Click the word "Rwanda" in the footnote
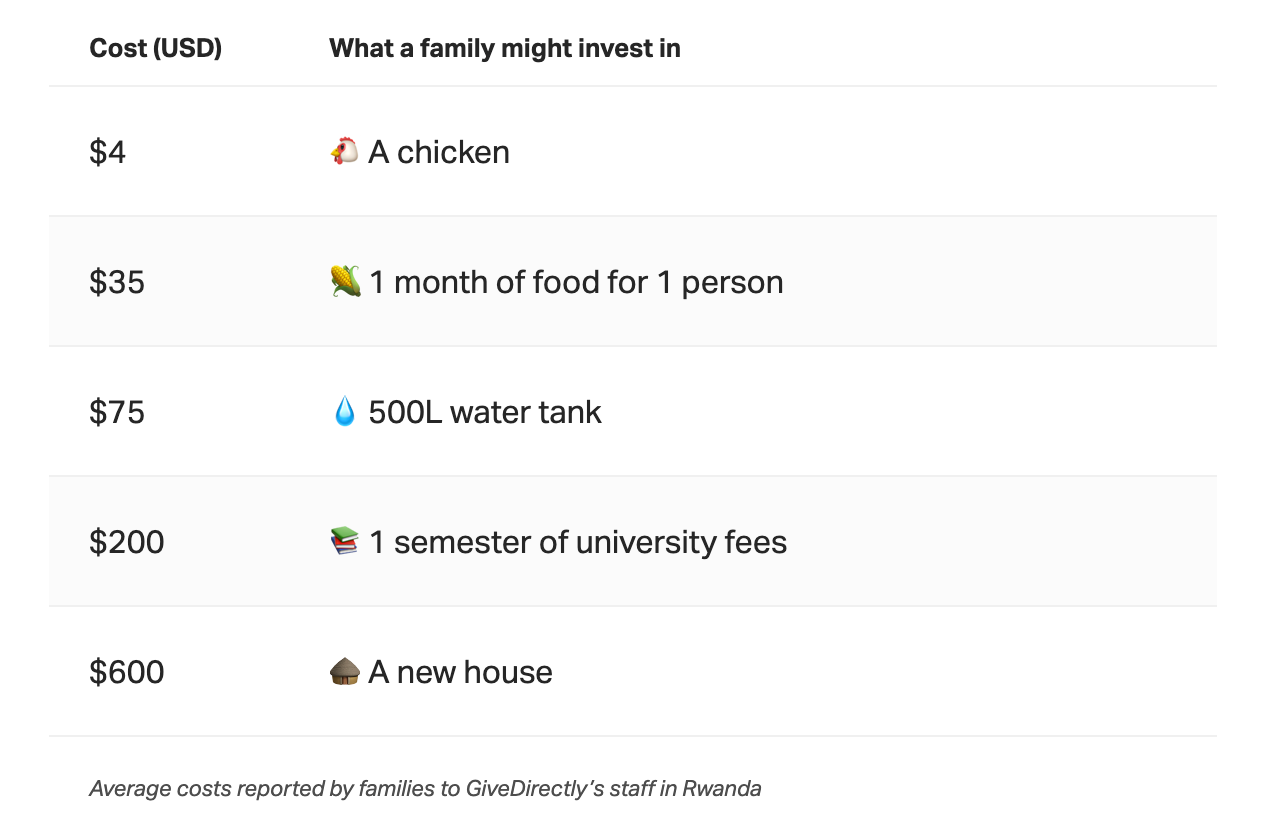 [721, 789]
